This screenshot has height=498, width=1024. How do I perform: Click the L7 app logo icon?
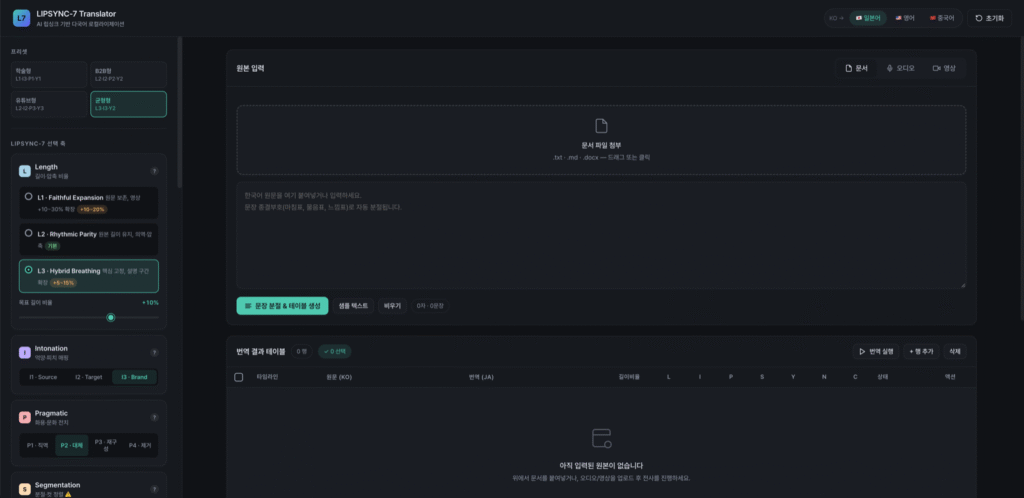(22, 18)
